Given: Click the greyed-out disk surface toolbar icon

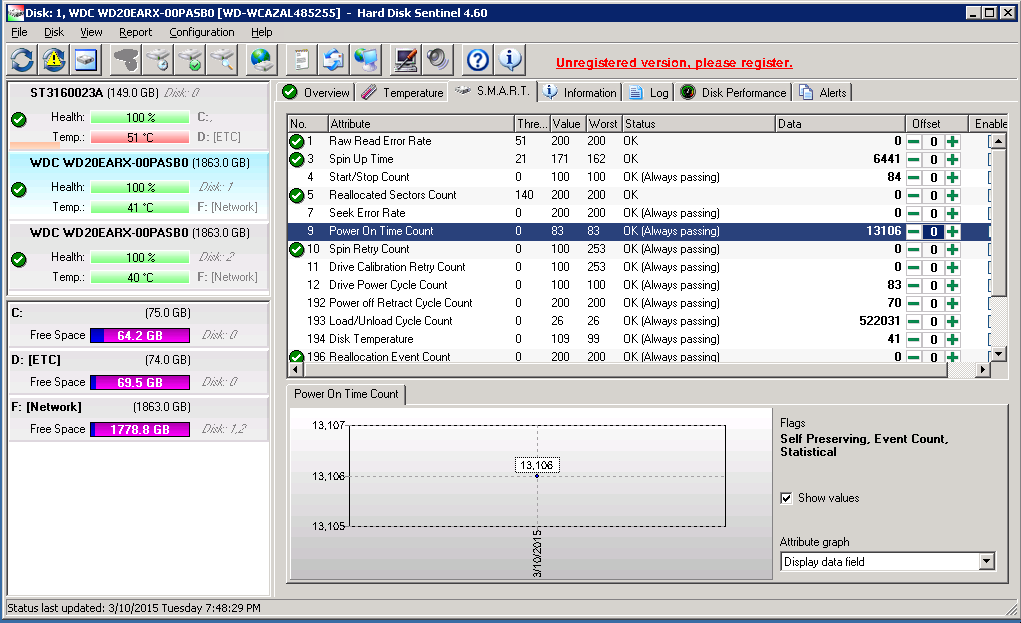Looking at the screenshot, I should point(126,61).
